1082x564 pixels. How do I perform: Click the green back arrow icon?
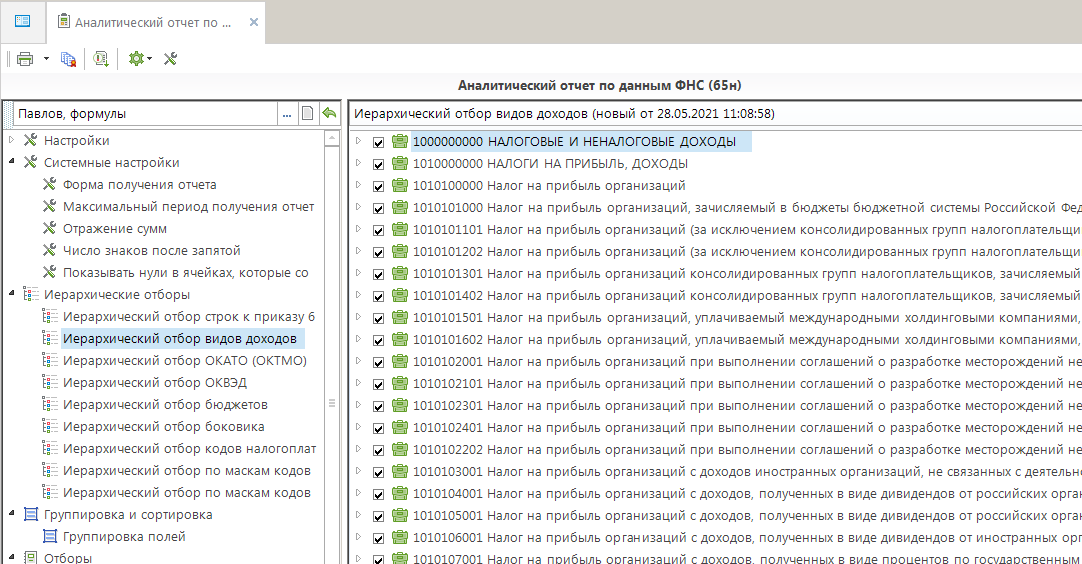coord(329,113)
